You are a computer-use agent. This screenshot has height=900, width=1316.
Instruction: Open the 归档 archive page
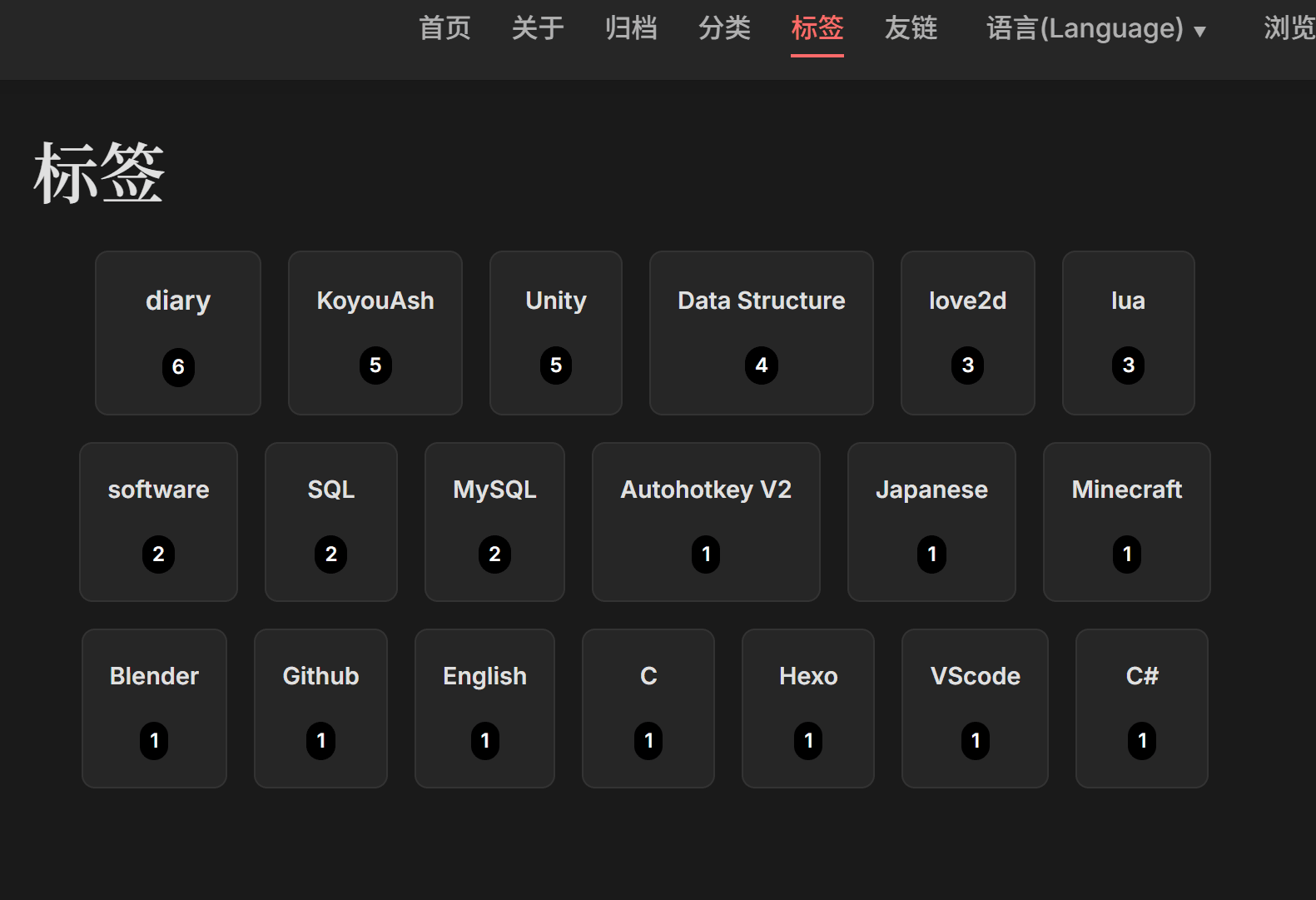coord(631,28)
